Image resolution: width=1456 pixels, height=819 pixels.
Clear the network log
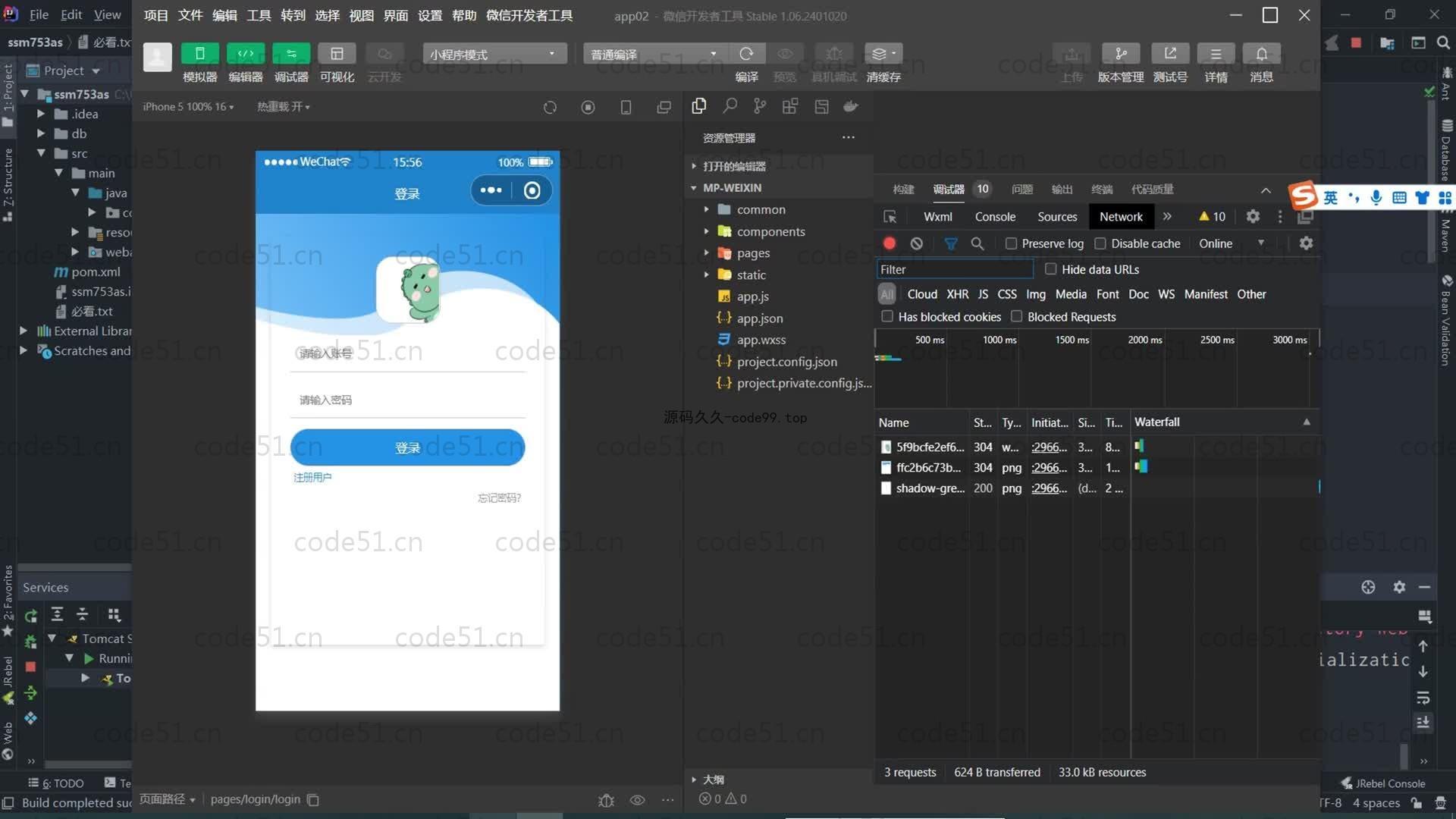point(917,243)
